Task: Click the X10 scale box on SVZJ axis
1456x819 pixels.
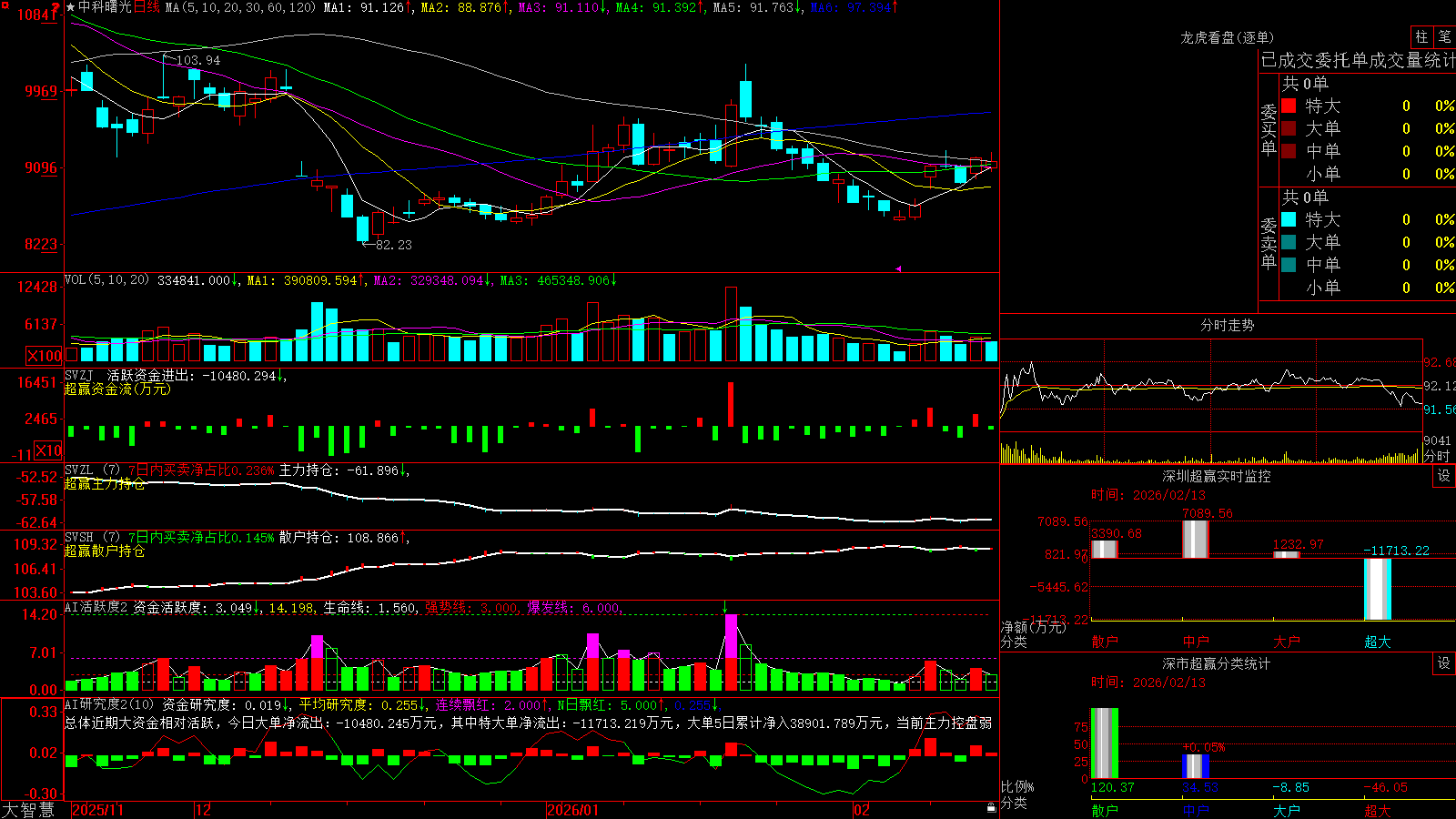Action: 47,450
